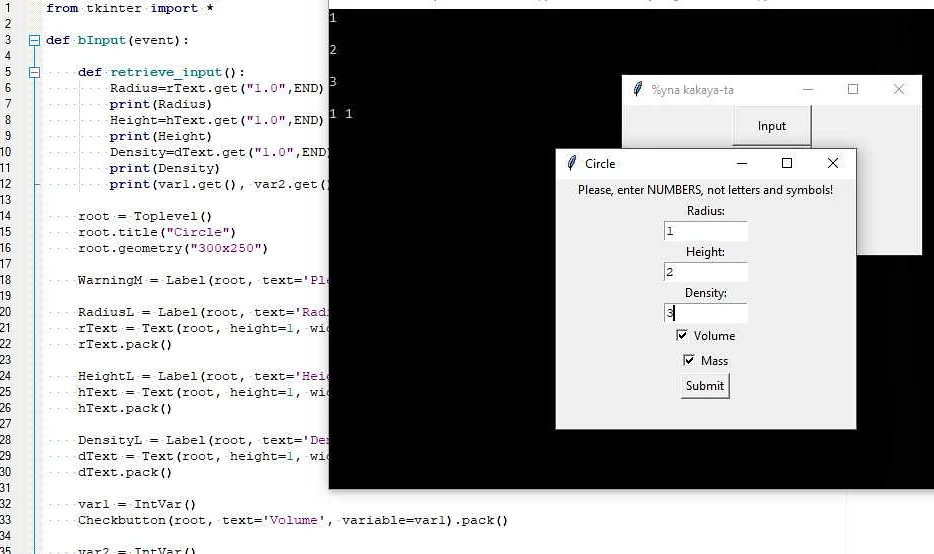Maximize the %yna kakaya-ta window
The height and width of the screenshot is (554, 934).
click(853, 90)
